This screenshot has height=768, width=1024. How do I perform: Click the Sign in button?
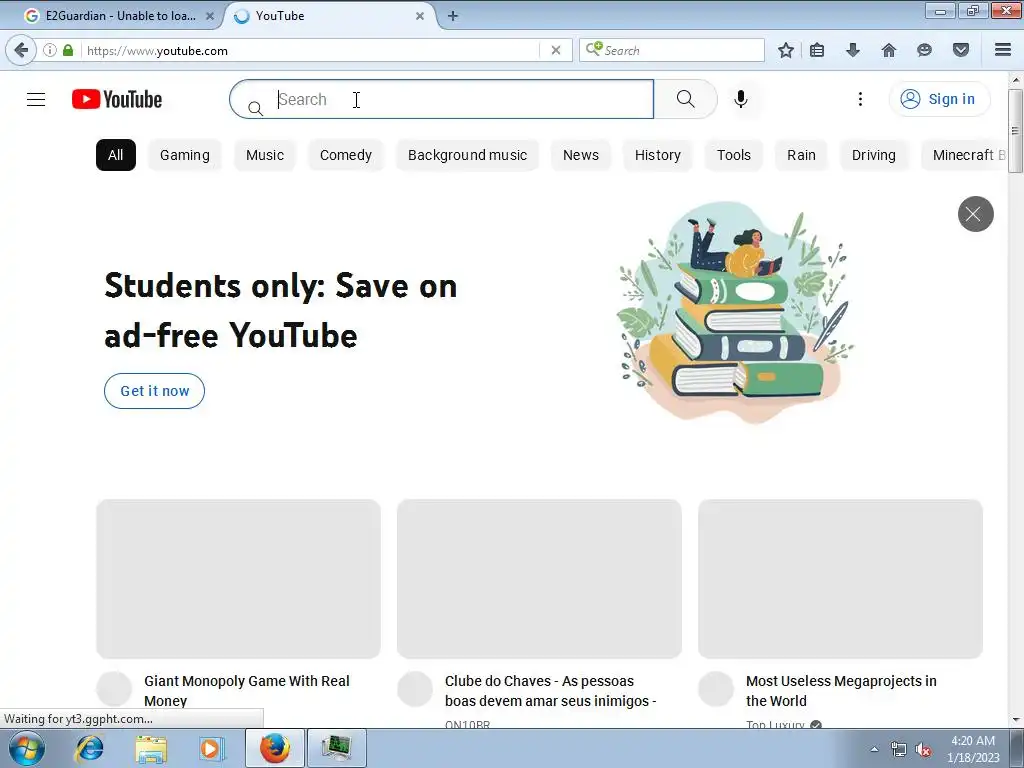point(939,99)
